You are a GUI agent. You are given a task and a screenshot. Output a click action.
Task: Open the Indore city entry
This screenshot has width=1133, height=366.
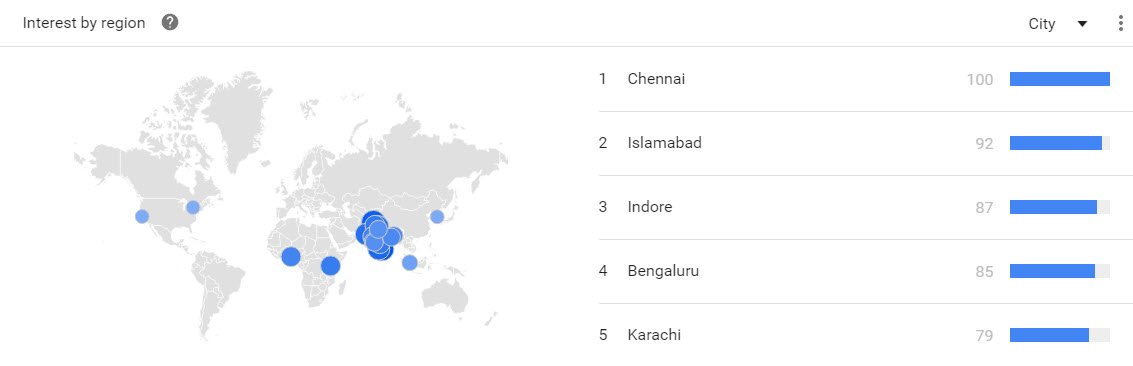(x=650, y=207)
